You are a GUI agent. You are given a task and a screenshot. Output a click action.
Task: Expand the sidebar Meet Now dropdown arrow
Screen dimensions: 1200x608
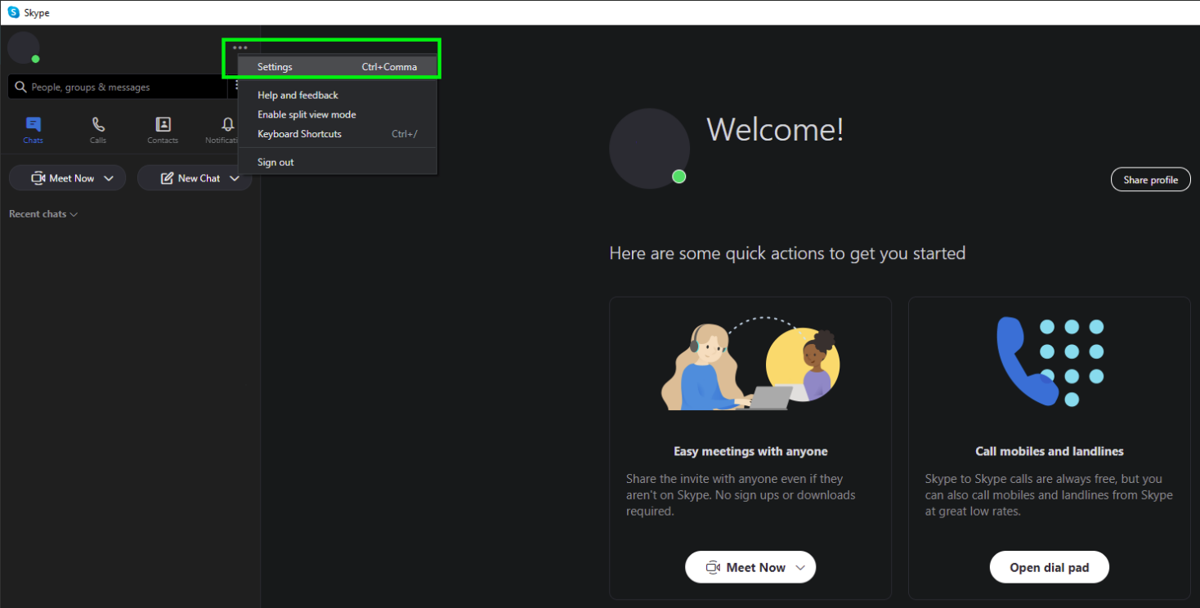(109, 179)
